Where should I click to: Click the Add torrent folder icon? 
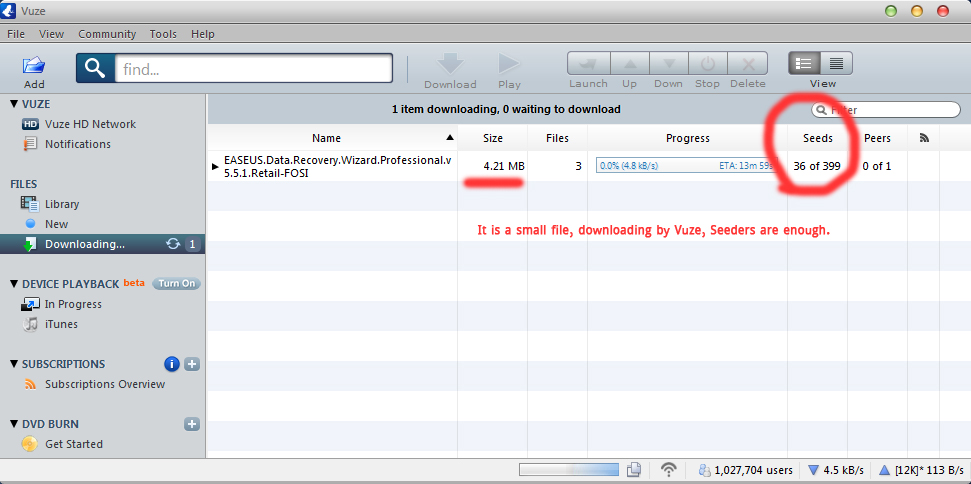point(34,65)
